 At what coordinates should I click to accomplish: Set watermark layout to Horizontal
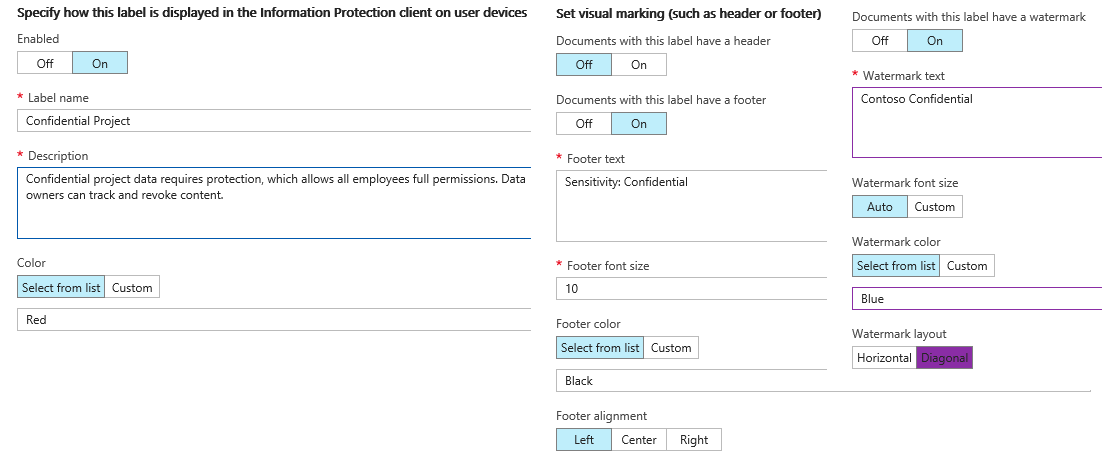[x=884, y=358]
